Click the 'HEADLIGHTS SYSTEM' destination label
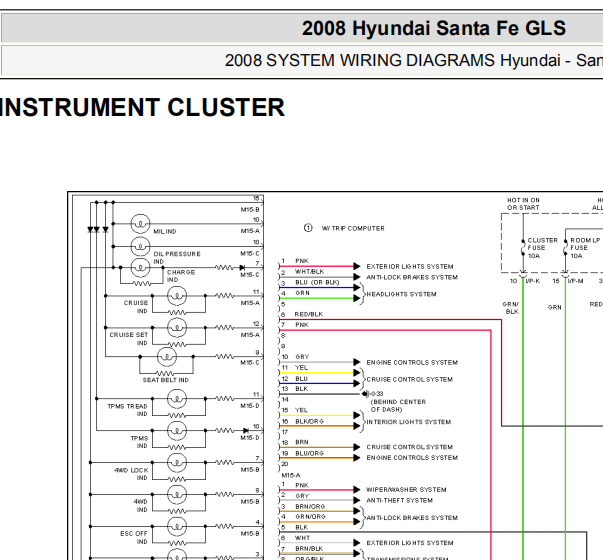Viewport: 603px width, 560px height. tap(401, 294)
